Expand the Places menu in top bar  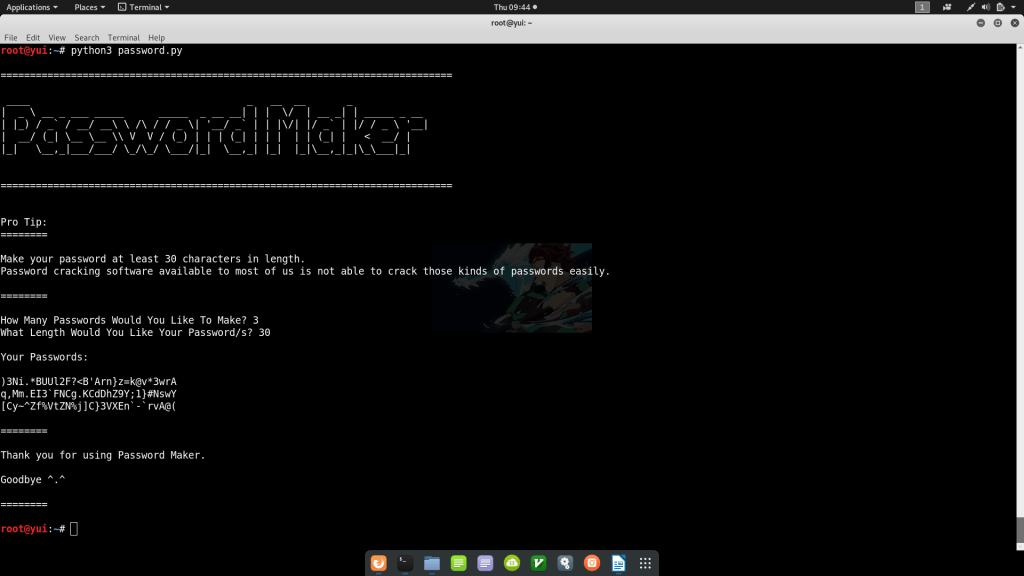90,7
